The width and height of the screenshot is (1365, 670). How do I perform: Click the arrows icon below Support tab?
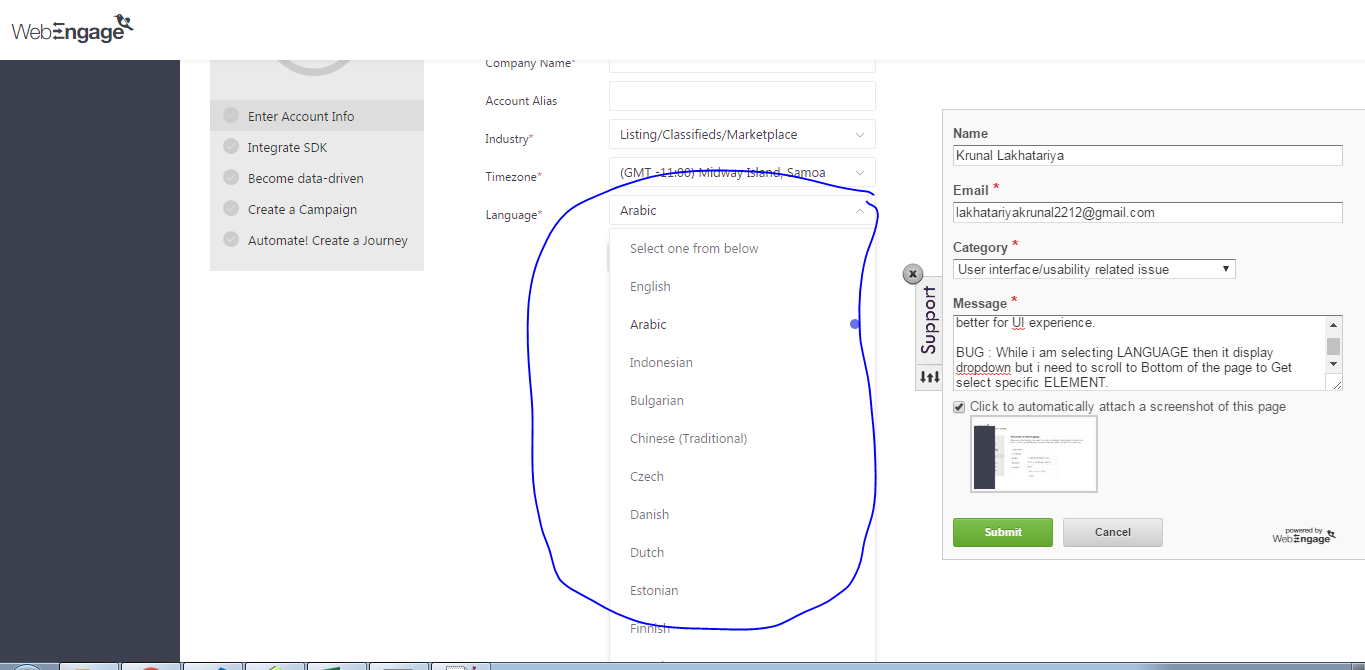click(929, 377)
